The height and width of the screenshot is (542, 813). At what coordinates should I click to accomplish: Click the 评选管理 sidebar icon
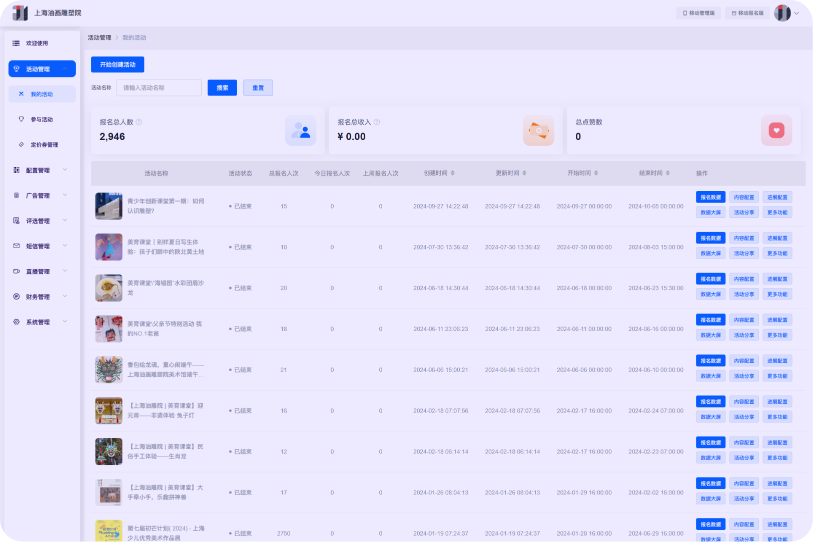click(16, 220)
